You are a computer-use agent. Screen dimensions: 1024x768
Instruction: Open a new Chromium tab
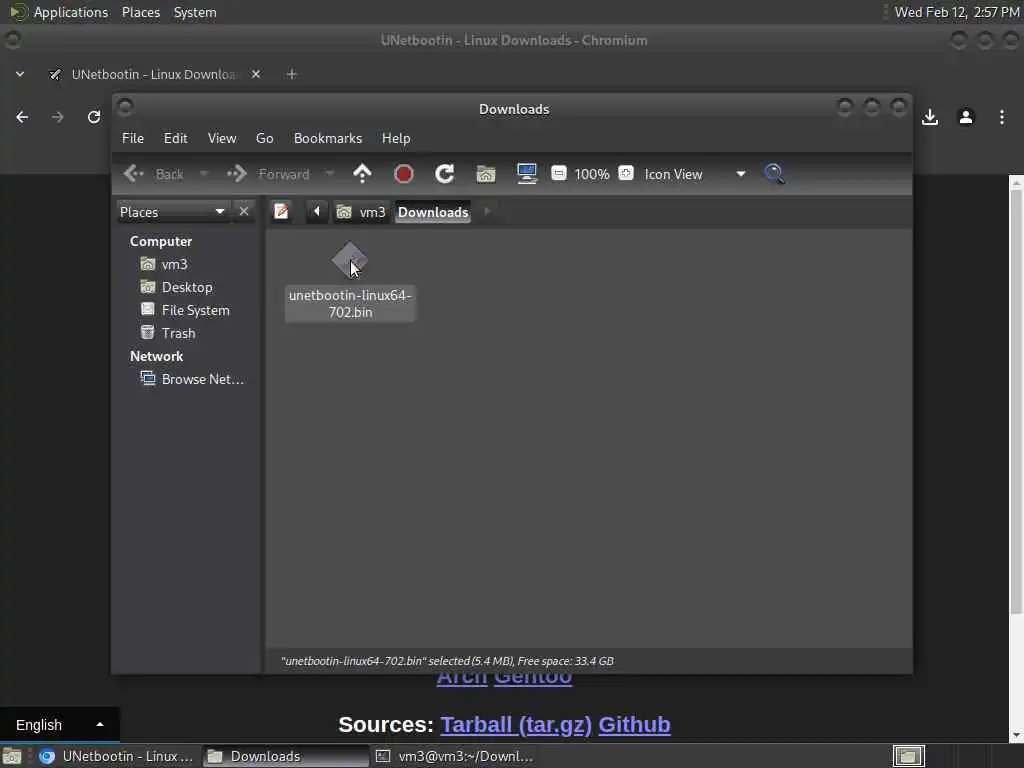point(292,74)
